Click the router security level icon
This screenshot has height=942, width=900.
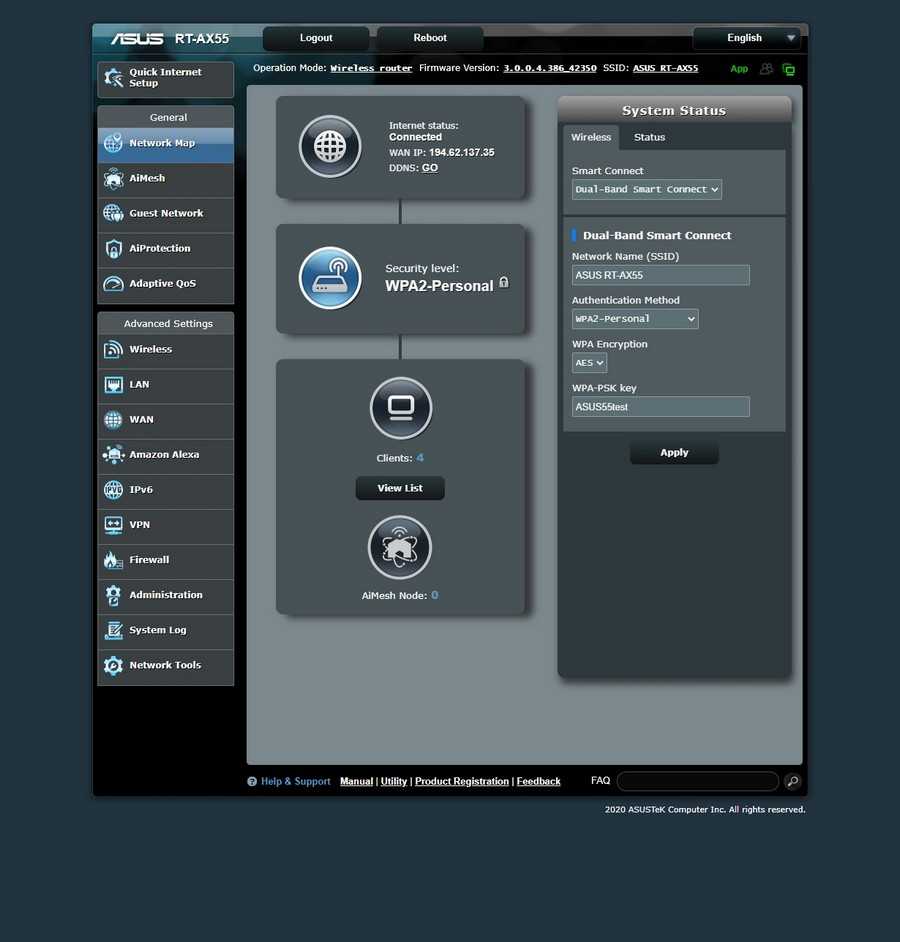point(330,278)
